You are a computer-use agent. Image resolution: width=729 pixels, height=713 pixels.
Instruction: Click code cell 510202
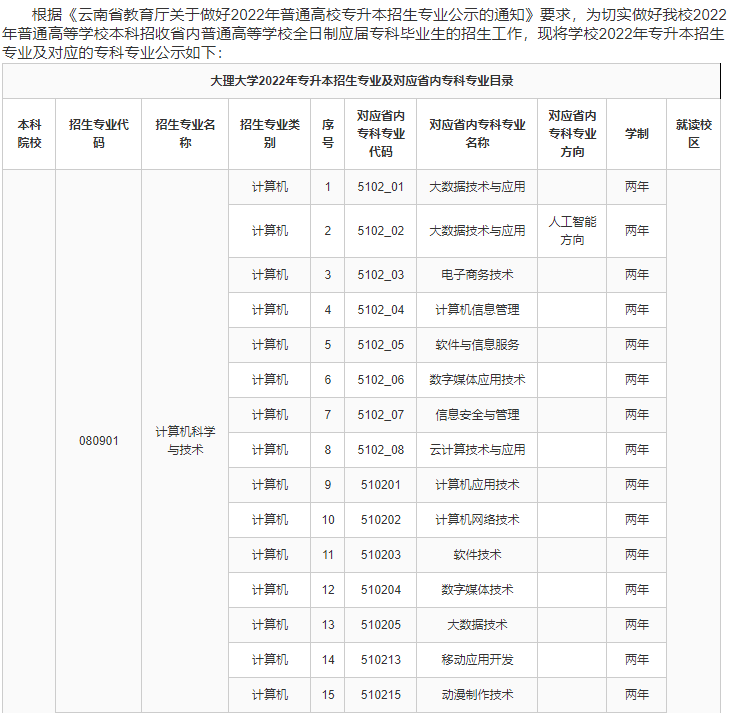(381, 520)
